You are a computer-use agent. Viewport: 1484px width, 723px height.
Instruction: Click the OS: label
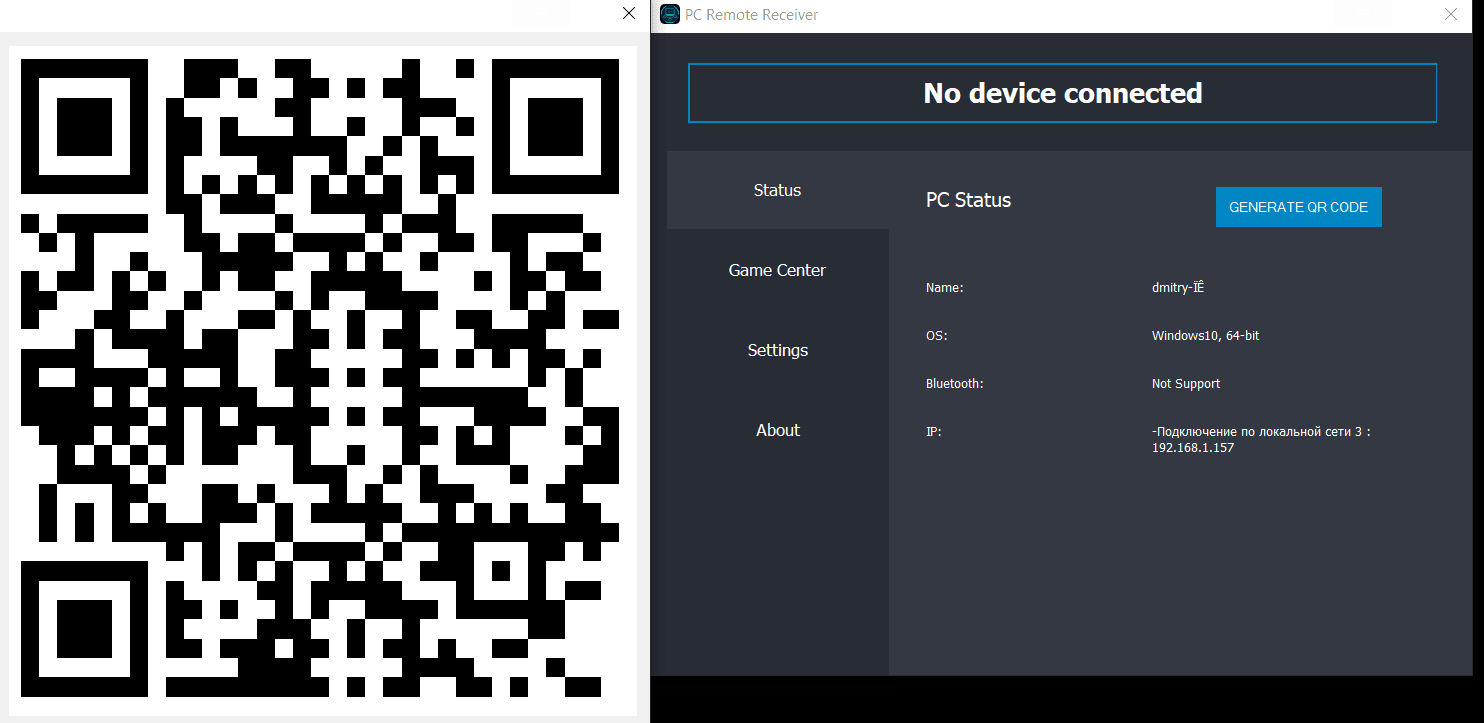[x=936, y=336]
